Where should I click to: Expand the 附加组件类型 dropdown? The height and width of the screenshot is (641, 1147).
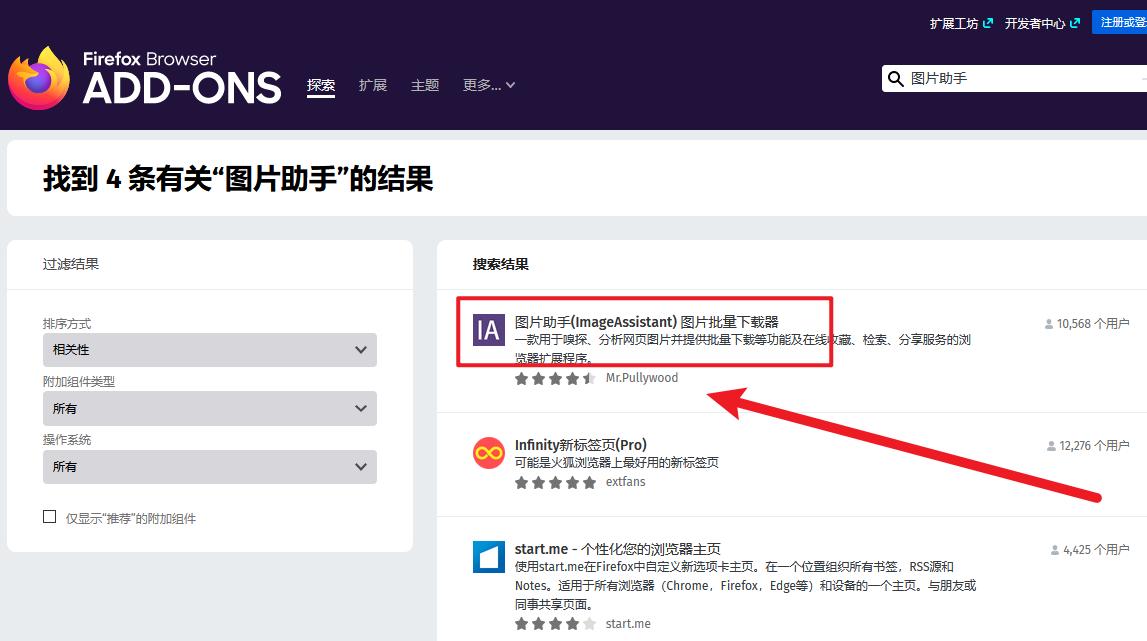coord(210,408)
